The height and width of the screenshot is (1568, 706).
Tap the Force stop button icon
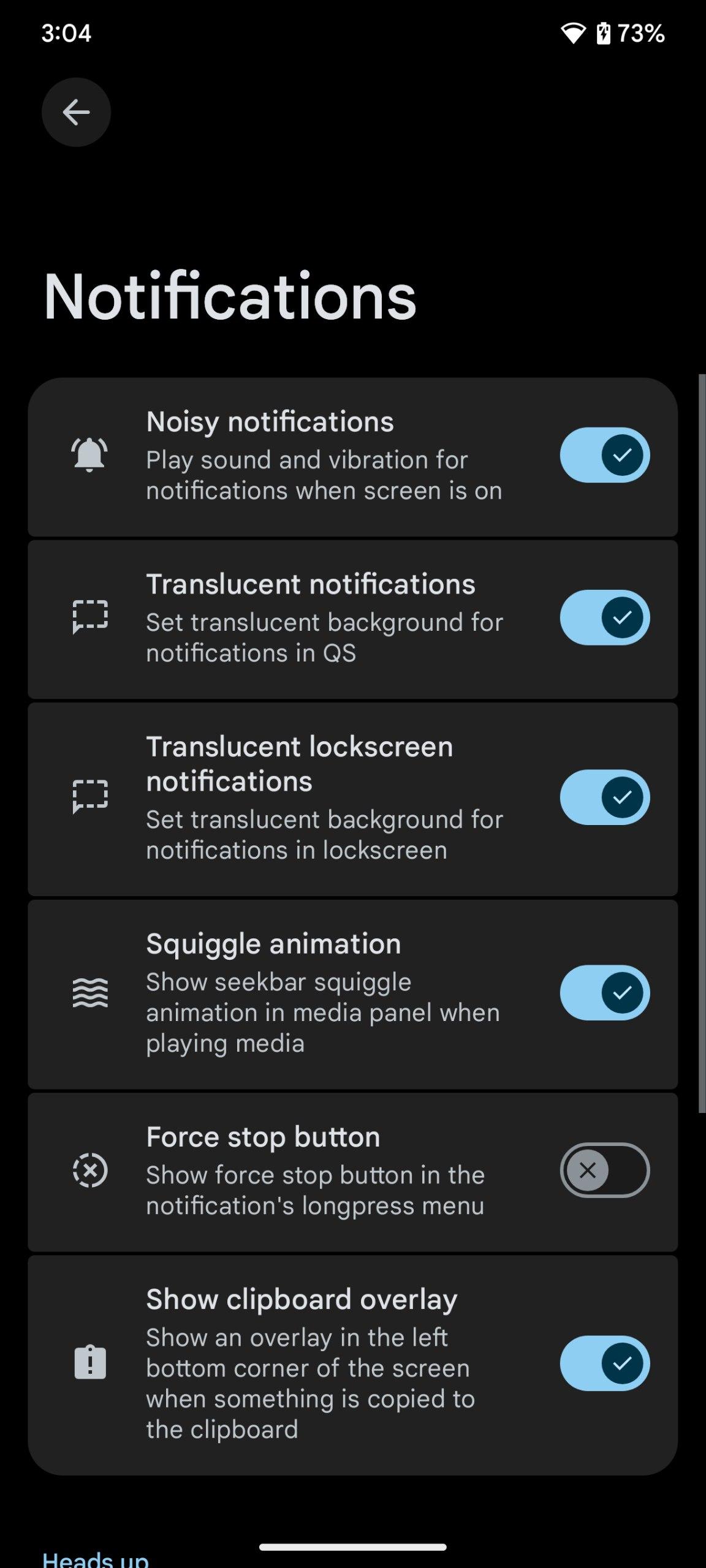90,1170
